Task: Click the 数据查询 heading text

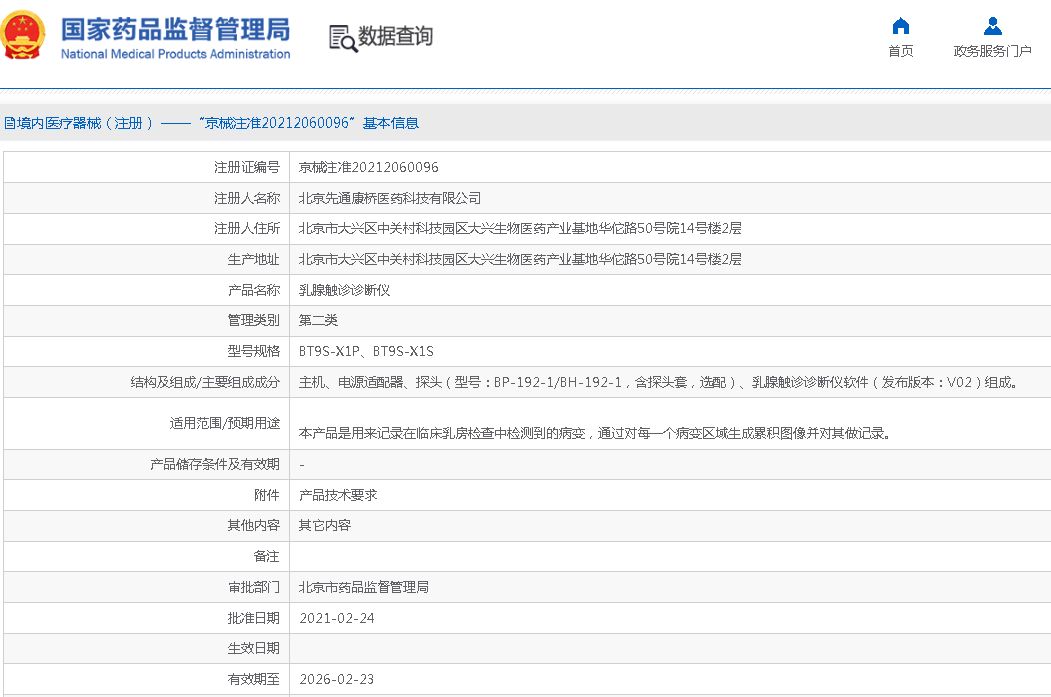Action: [395, 36]
